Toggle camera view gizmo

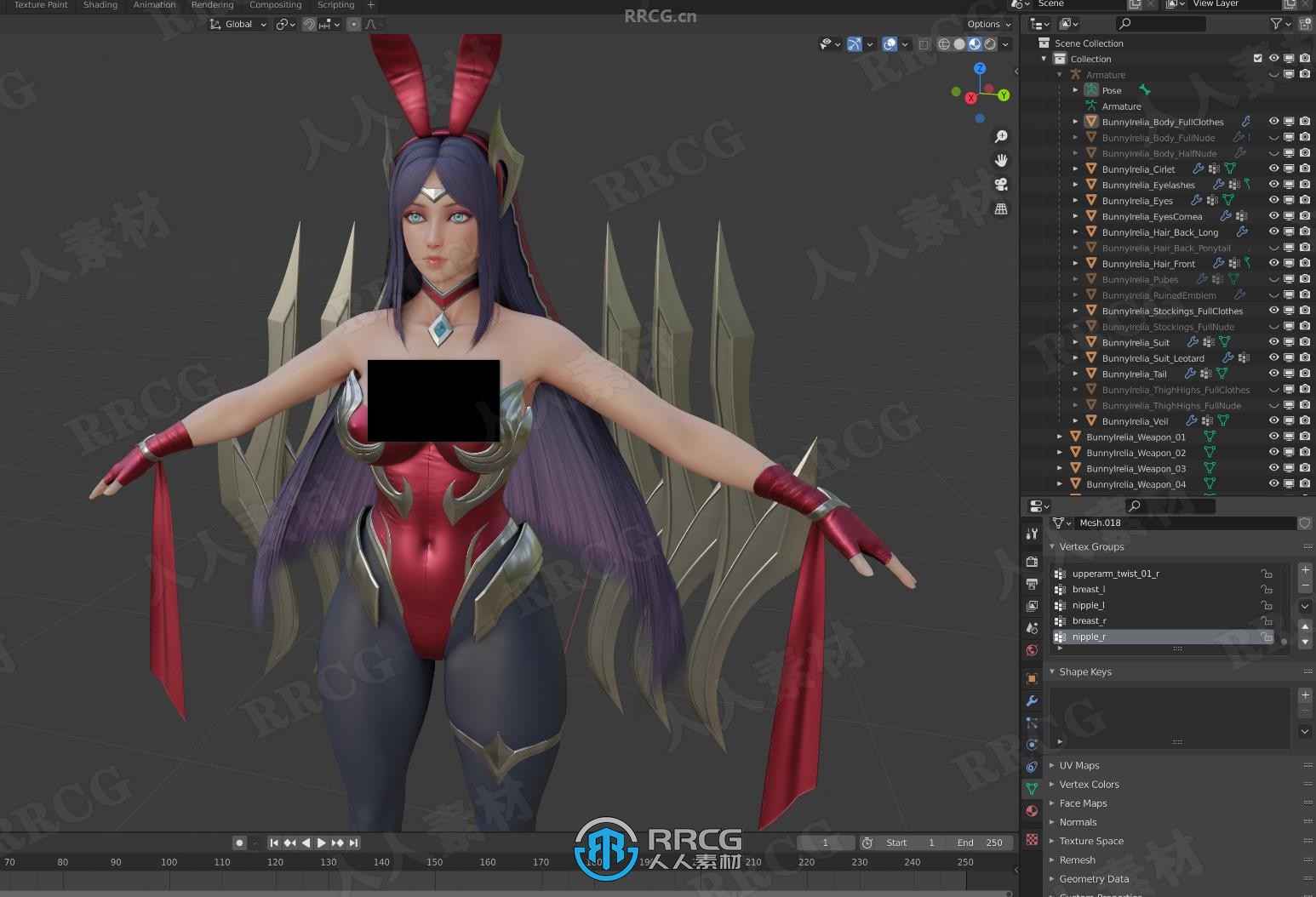(1001, 184)
